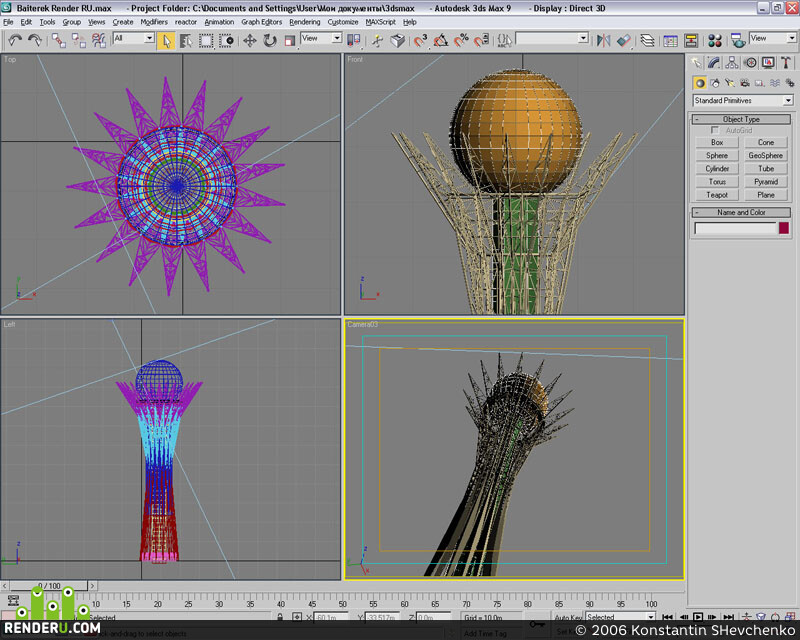The height and width of the screenshot is (640, 800).
Task: Create a Teapot primitive button
Action: (717, 195)
